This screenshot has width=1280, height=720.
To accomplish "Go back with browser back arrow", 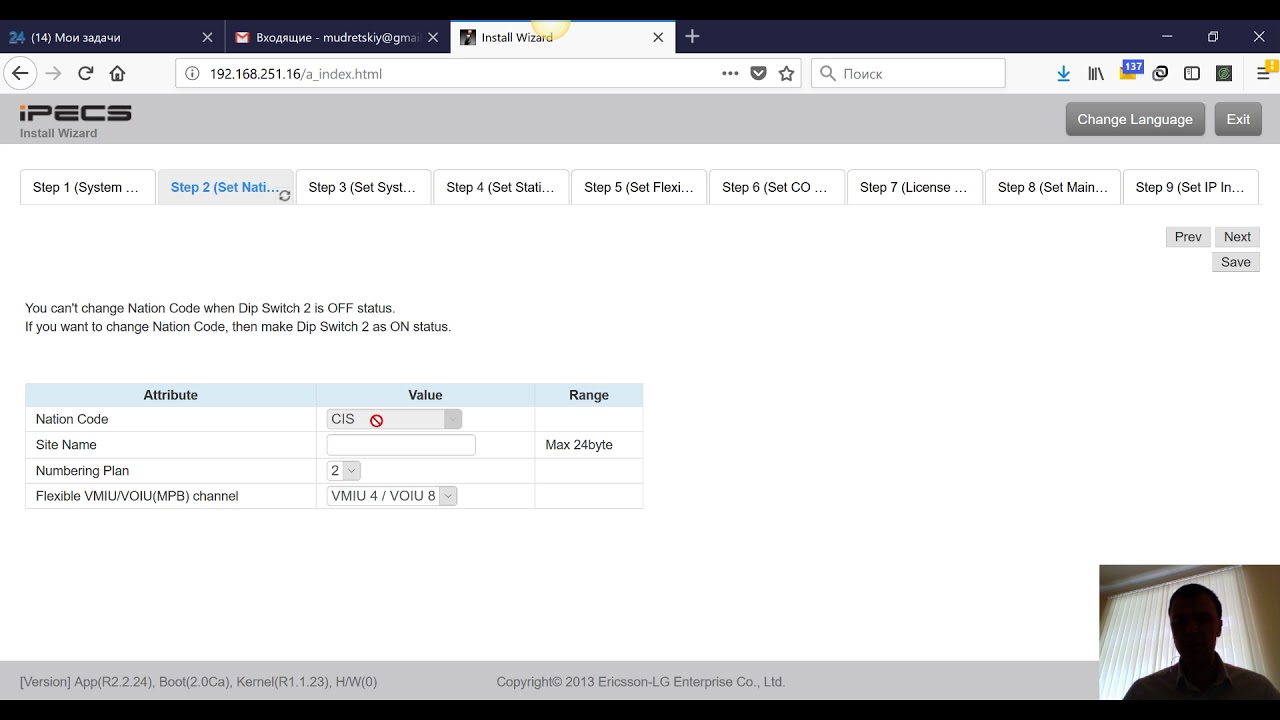I will [21, 73].
